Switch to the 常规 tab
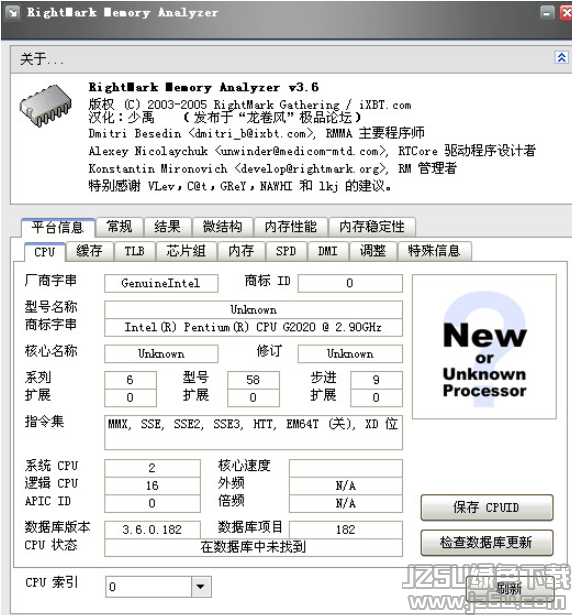Image resolution: width=572 pixels, height=615 pixels. coord(120,227)
